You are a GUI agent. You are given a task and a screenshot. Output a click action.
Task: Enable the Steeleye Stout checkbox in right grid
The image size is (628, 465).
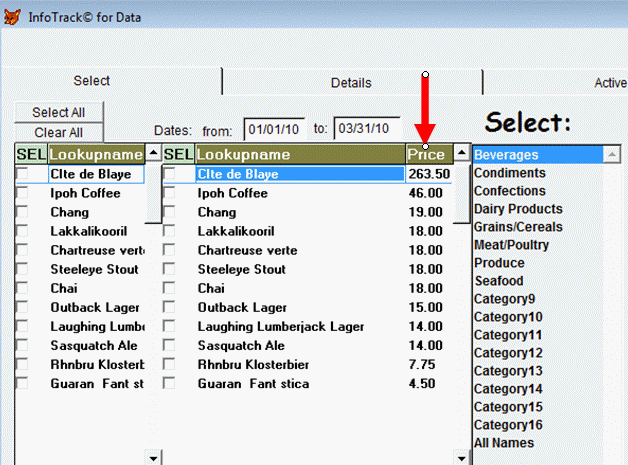pyautogui.click(x=170, y=269)
